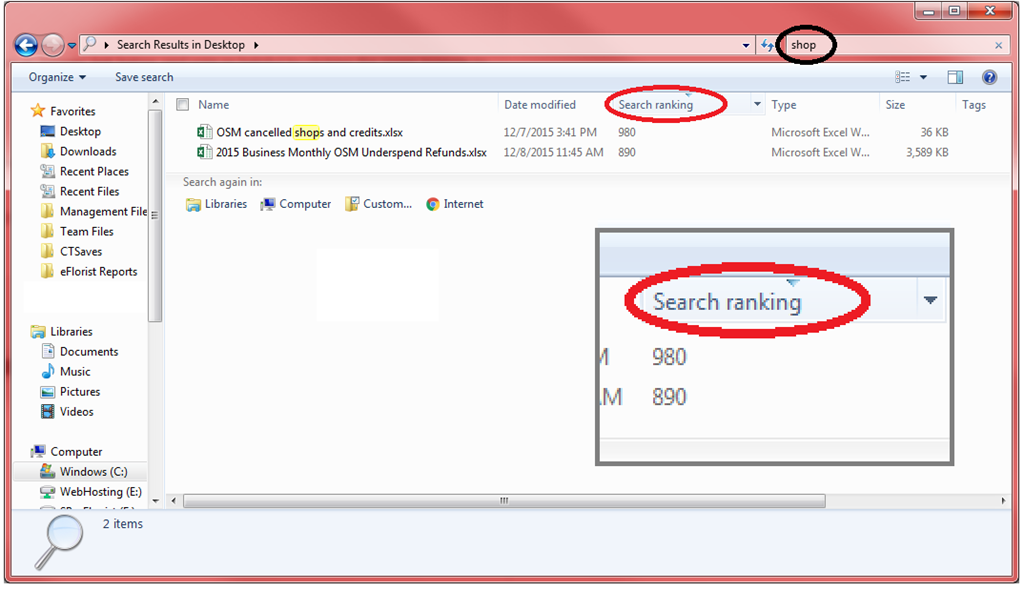Viewport: 1024px width, 591px height.
Task: Tick the select-all checkbox beside Name
Action: point(183,104)
